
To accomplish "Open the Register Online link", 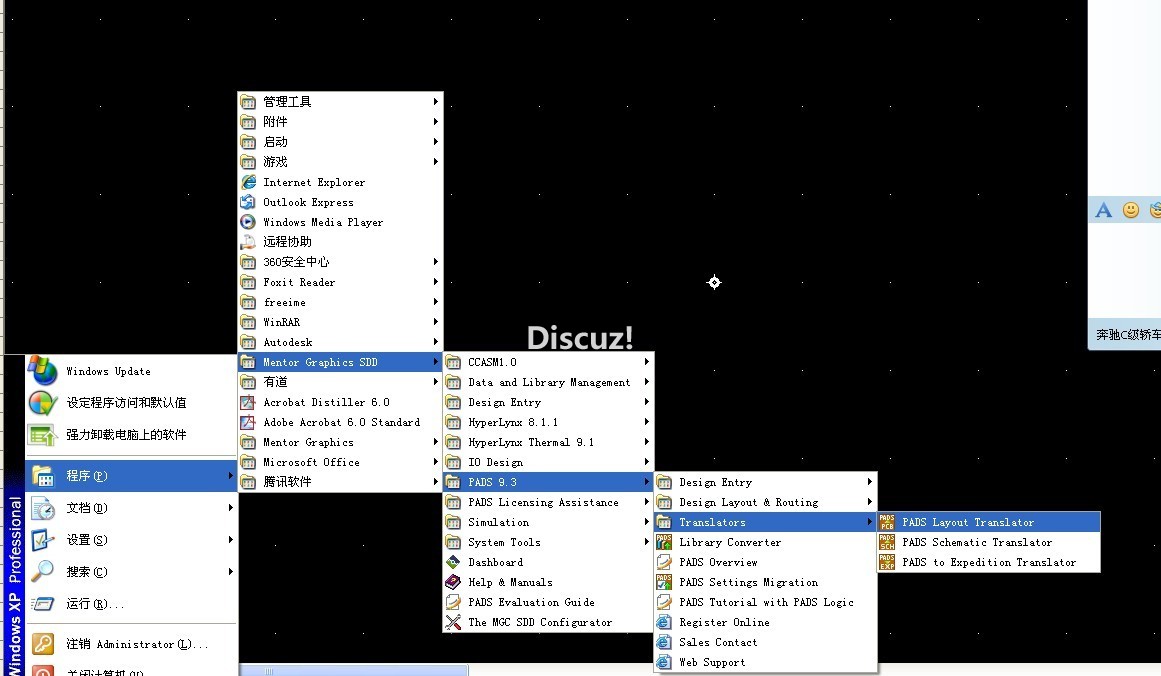I will coord(724,622).
